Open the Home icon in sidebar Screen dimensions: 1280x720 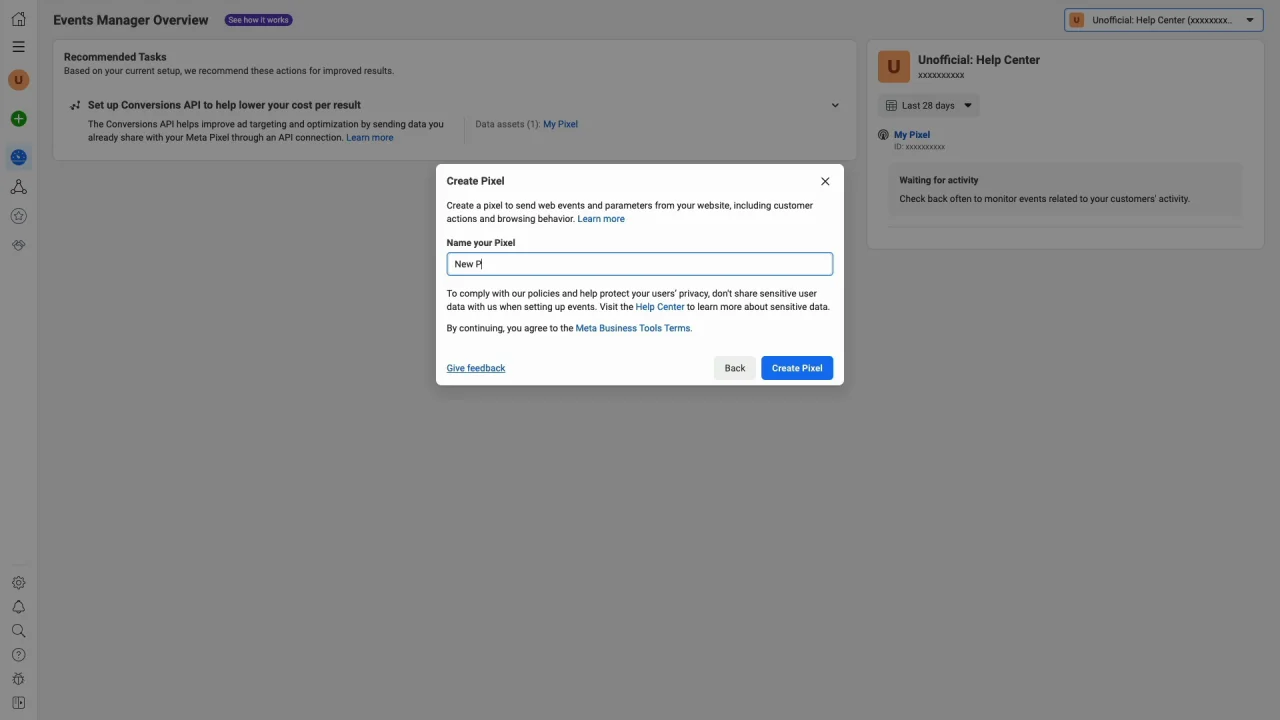tap(18, 19)
